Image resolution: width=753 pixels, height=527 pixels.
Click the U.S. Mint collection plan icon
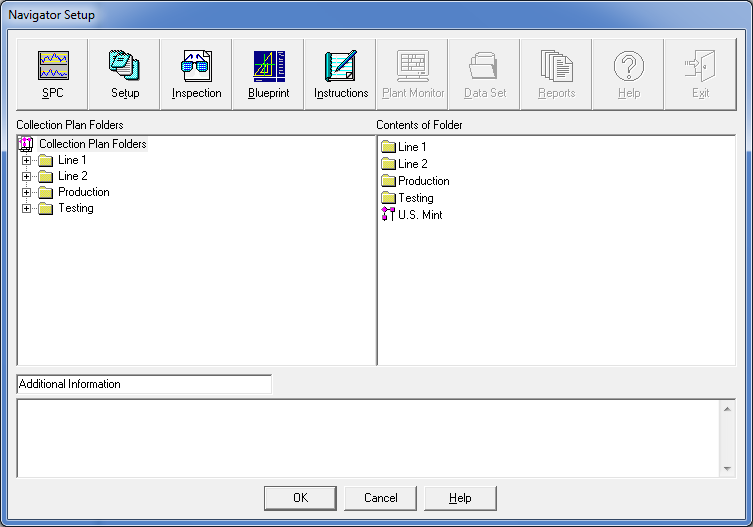point(388,214)
